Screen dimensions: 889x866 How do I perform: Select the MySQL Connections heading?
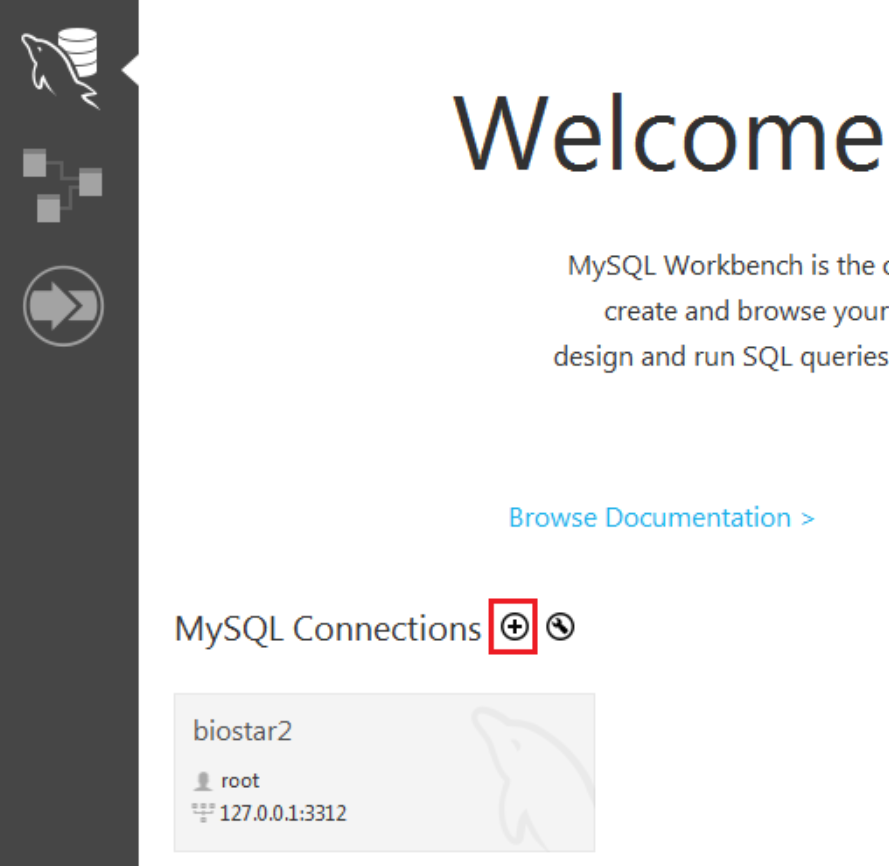[328, 630]
